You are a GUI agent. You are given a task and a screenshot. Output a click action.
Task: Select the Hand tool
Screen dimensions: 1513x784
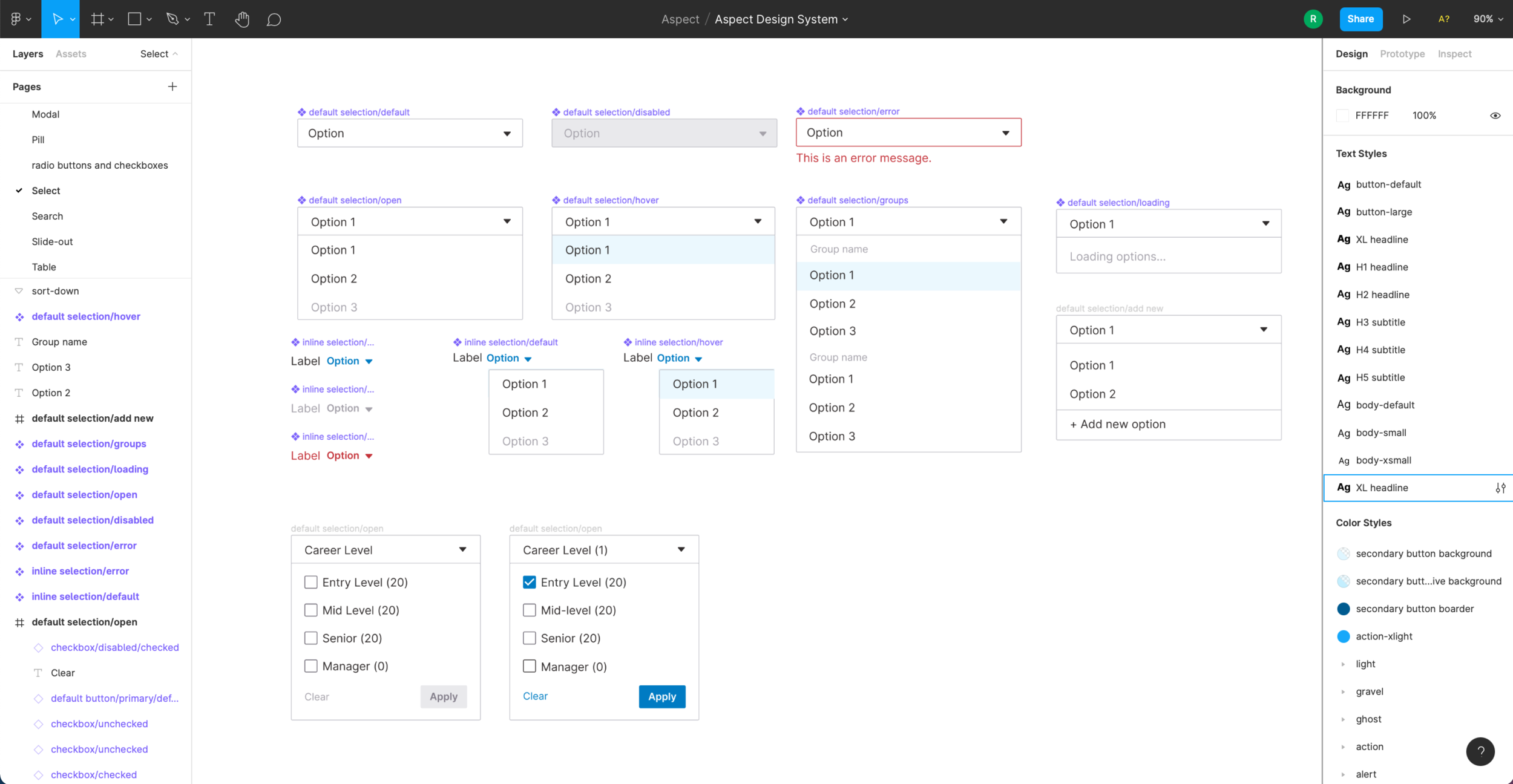(x=242, y=19)
